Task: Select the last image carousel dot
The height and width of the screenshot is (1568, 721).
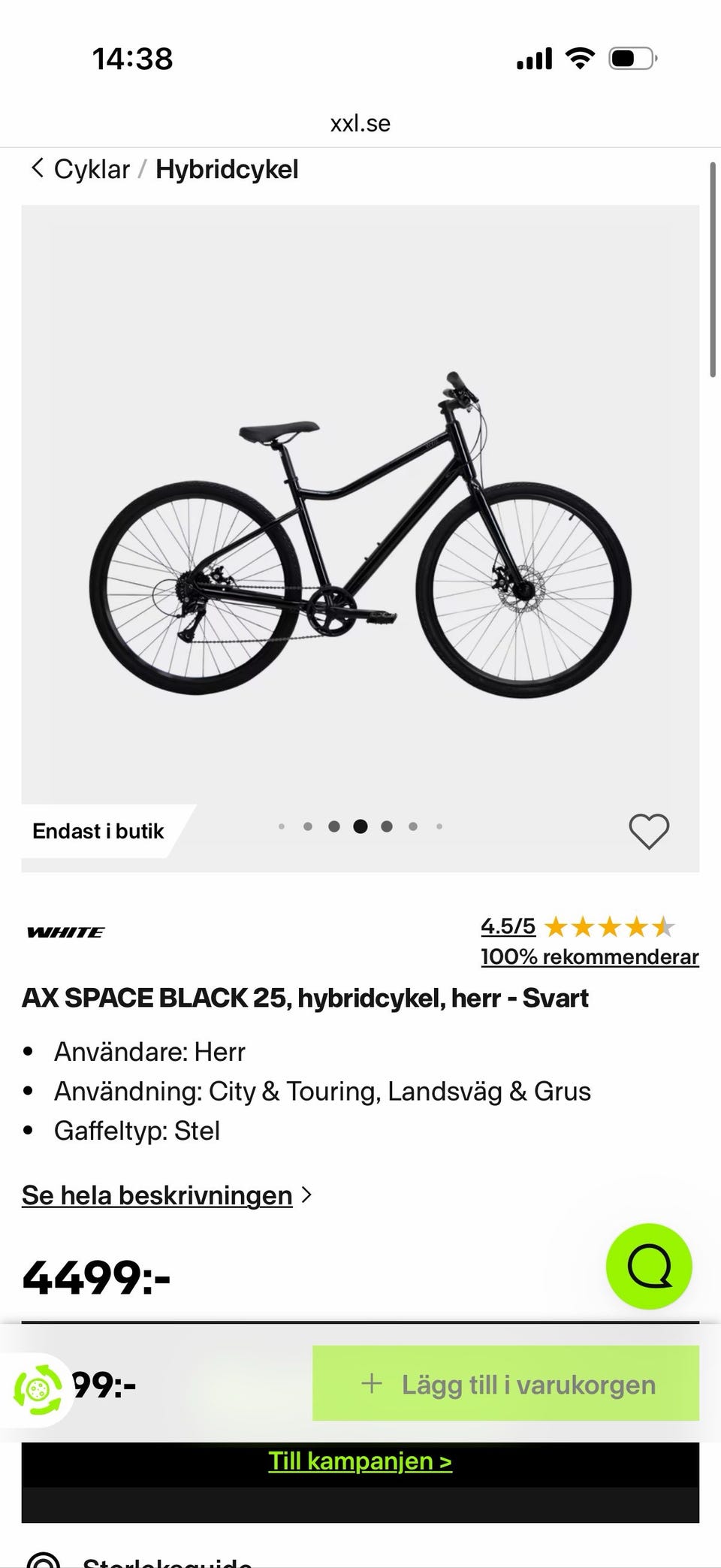Action: click(439, 826)
